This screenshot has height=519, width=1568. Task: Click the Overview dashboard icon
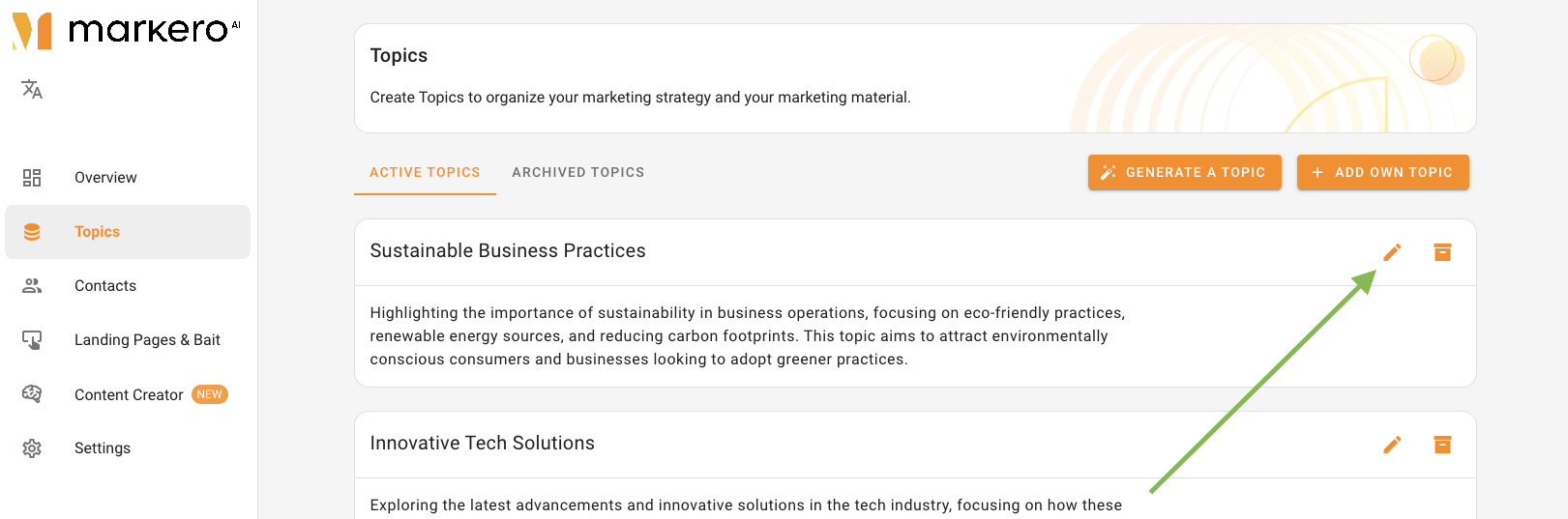click(x=32, y=178)
